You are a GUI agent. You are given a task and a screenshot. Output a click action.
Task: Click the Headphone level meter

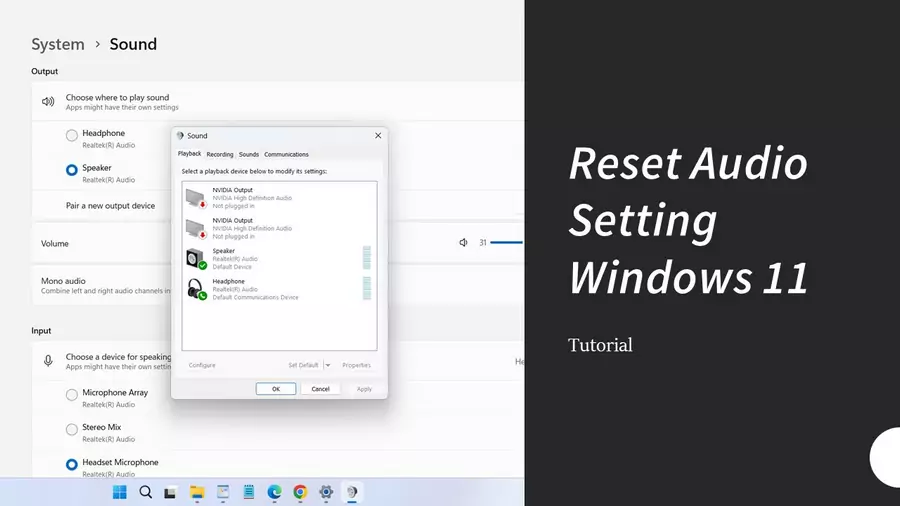[367, 288]
